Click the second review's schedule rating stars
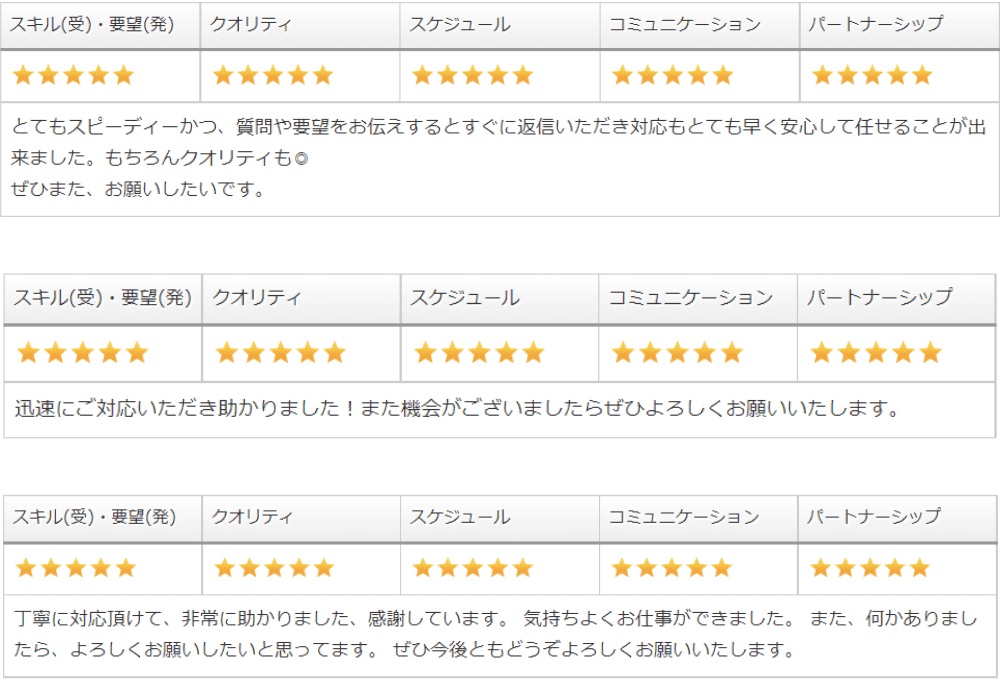1000x681 pixels. point(480,353)
